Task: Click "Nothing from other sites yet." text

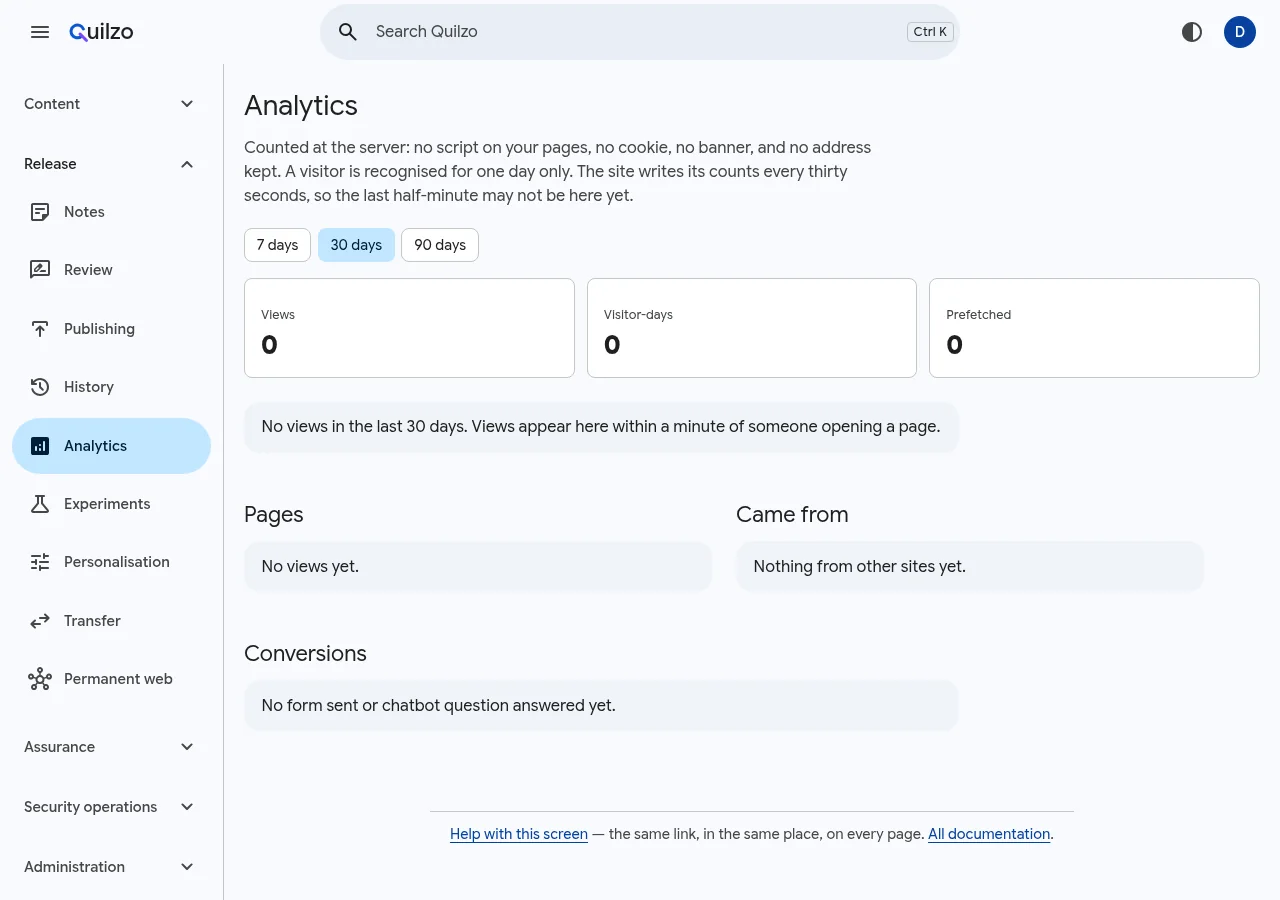Action: (x=860, y=566)
